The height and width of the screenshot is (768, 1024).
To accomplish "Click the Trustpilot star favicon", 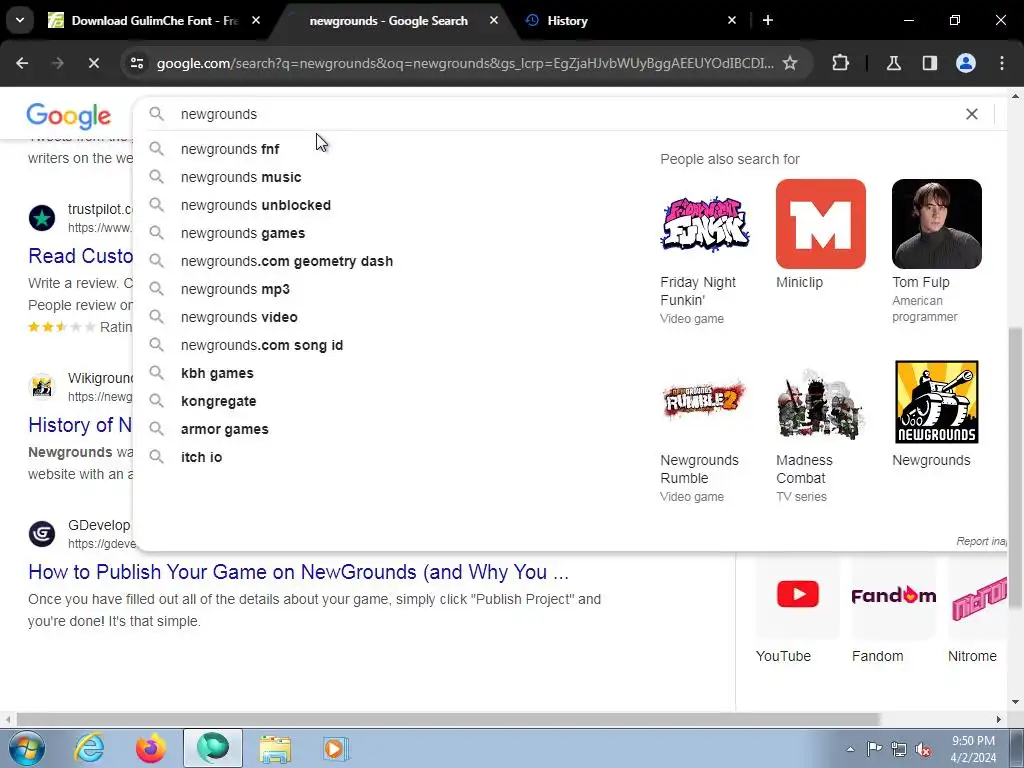I will point(42,217).
